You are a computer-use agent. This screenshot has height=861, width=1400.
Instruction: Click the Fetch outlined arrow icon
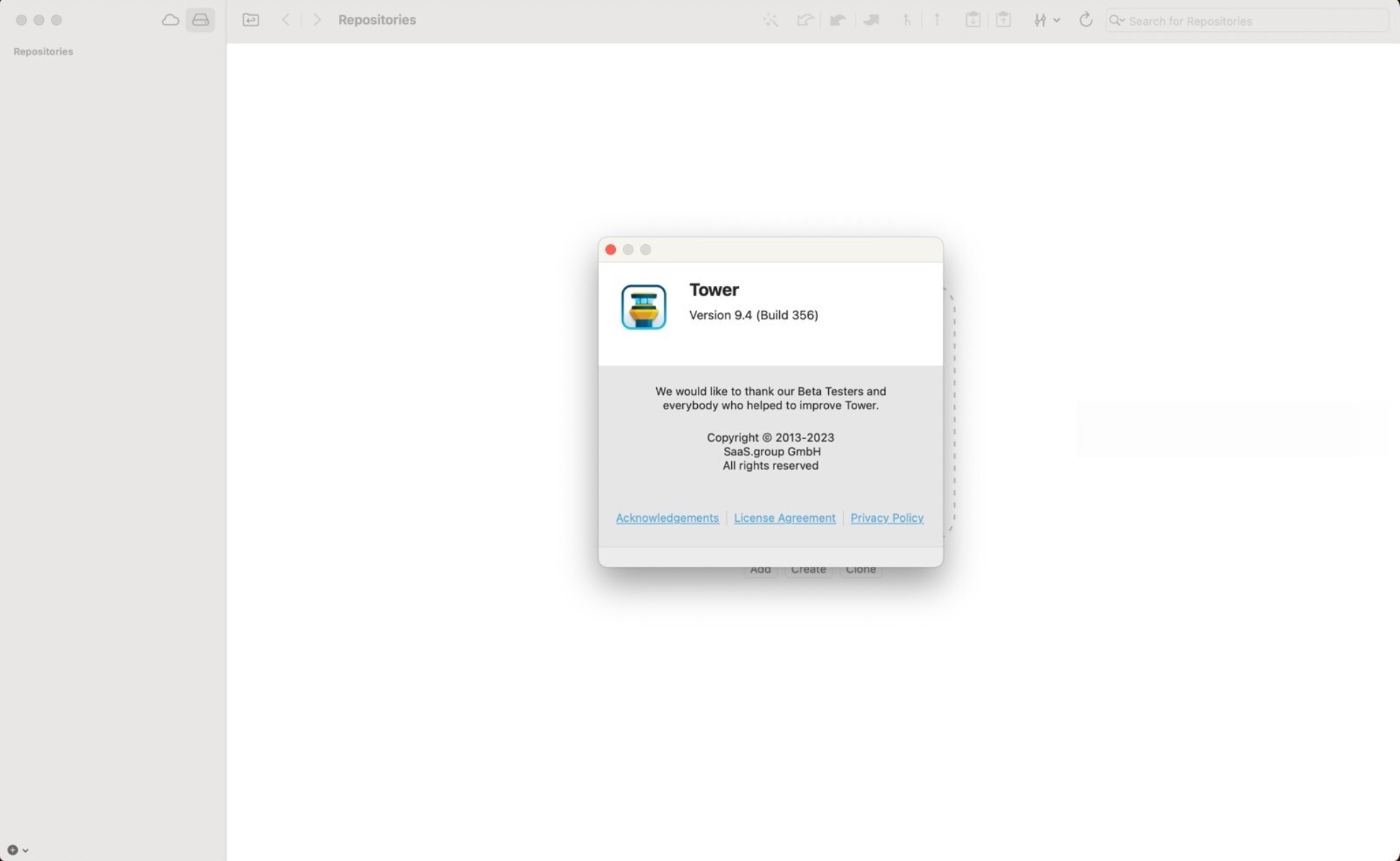point(805,21)
